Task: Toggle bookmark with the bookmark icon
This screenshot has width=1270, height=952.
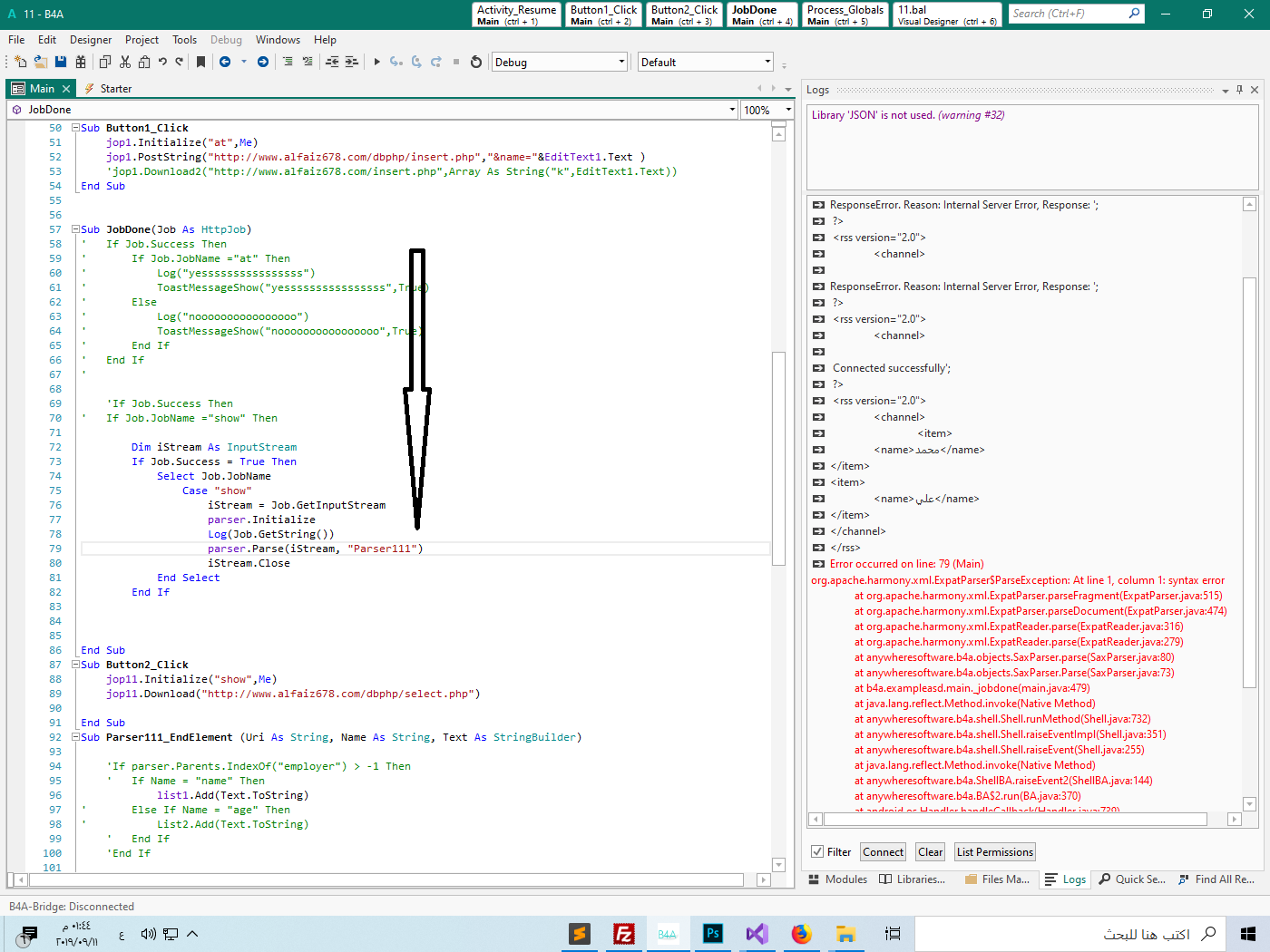Action: point(200,62)
